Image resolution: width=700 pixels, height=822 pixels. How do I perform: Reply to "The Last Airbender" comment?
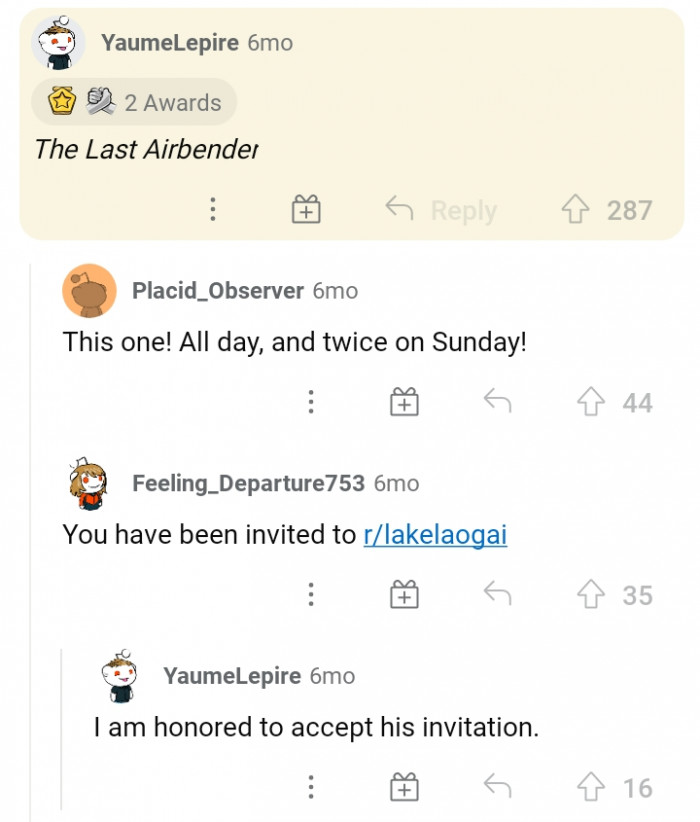coord(441,210)
